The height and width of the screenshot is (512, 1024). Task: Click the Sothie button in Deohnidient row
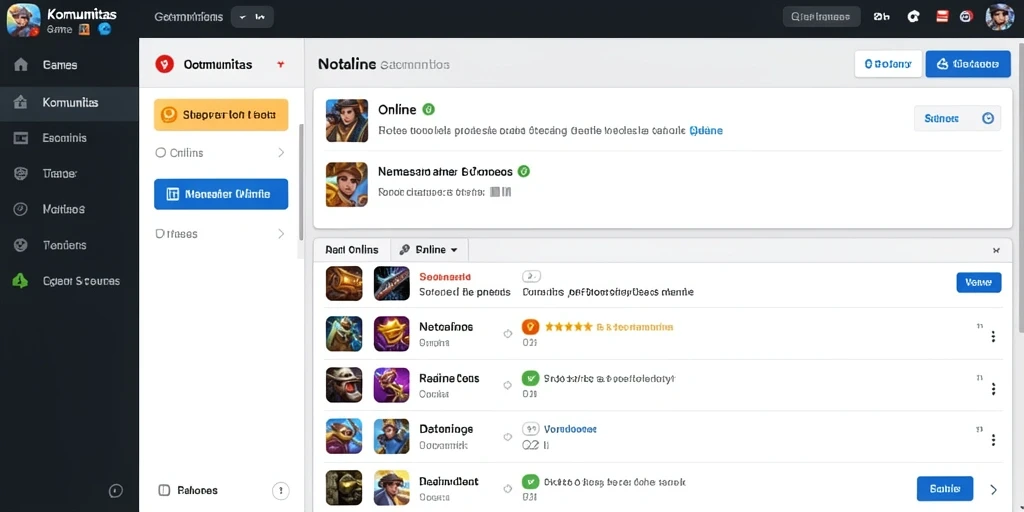tap(945, 488)
